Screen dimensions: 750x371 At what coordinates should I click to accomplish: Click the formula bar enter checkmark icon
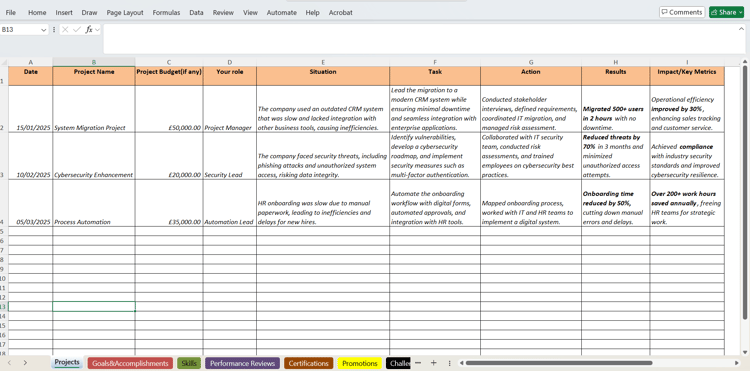[x=77, y=30]
